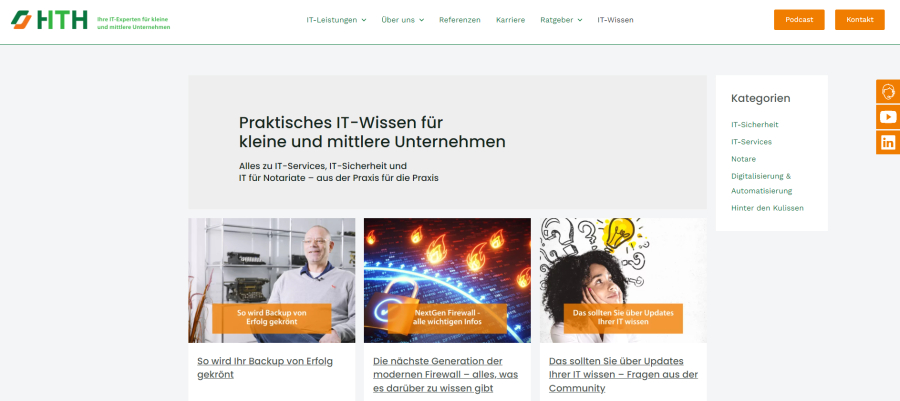This screenshot has height=401, width=900.
Task: Open the YouTube icon on right sidebar
Action: point(887,117)
